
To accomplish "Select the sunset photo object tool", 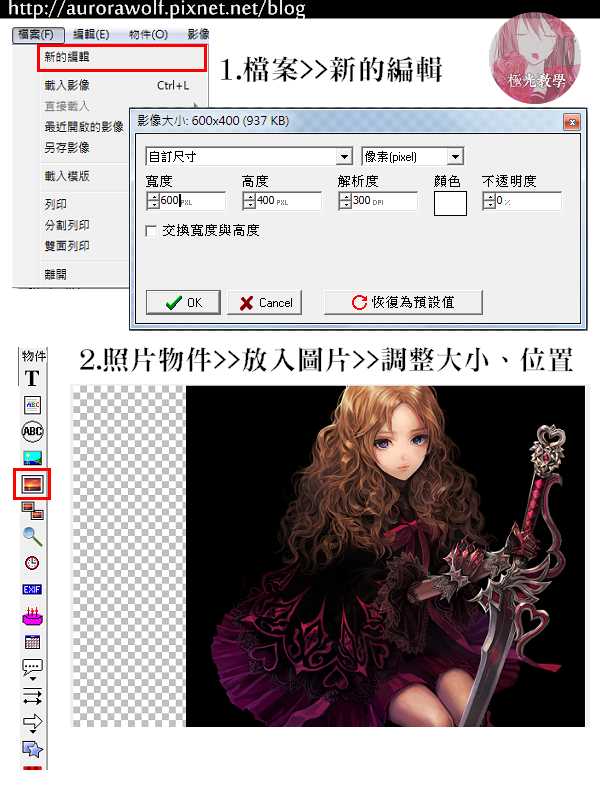I will point(32,484).
